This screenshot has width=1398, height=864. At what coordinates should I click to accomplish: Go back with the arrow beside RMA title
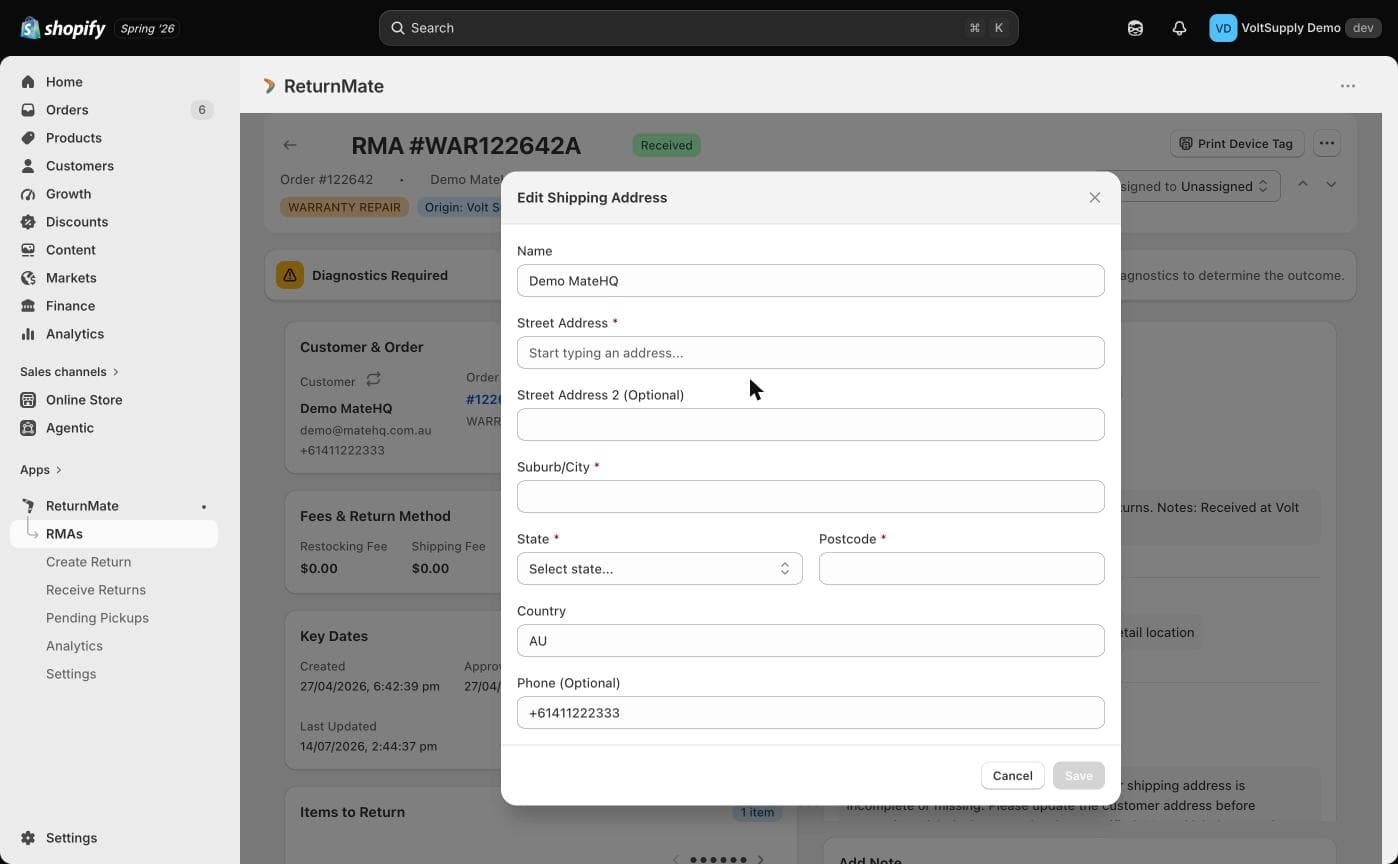[290, 145]
